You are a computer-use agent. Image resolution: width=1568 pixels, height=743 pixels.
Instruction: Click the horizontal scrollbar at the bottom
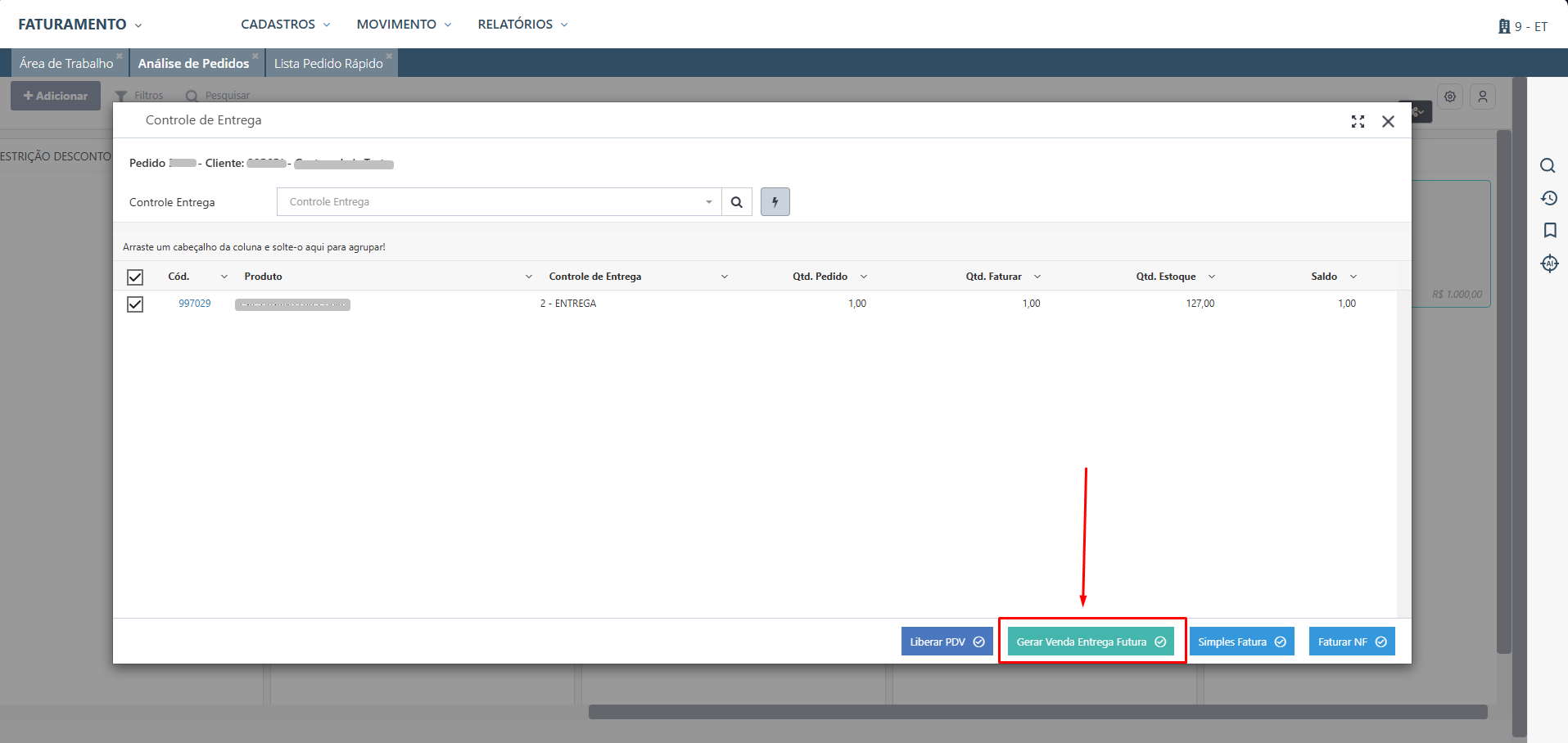(x=1037, y=712)
